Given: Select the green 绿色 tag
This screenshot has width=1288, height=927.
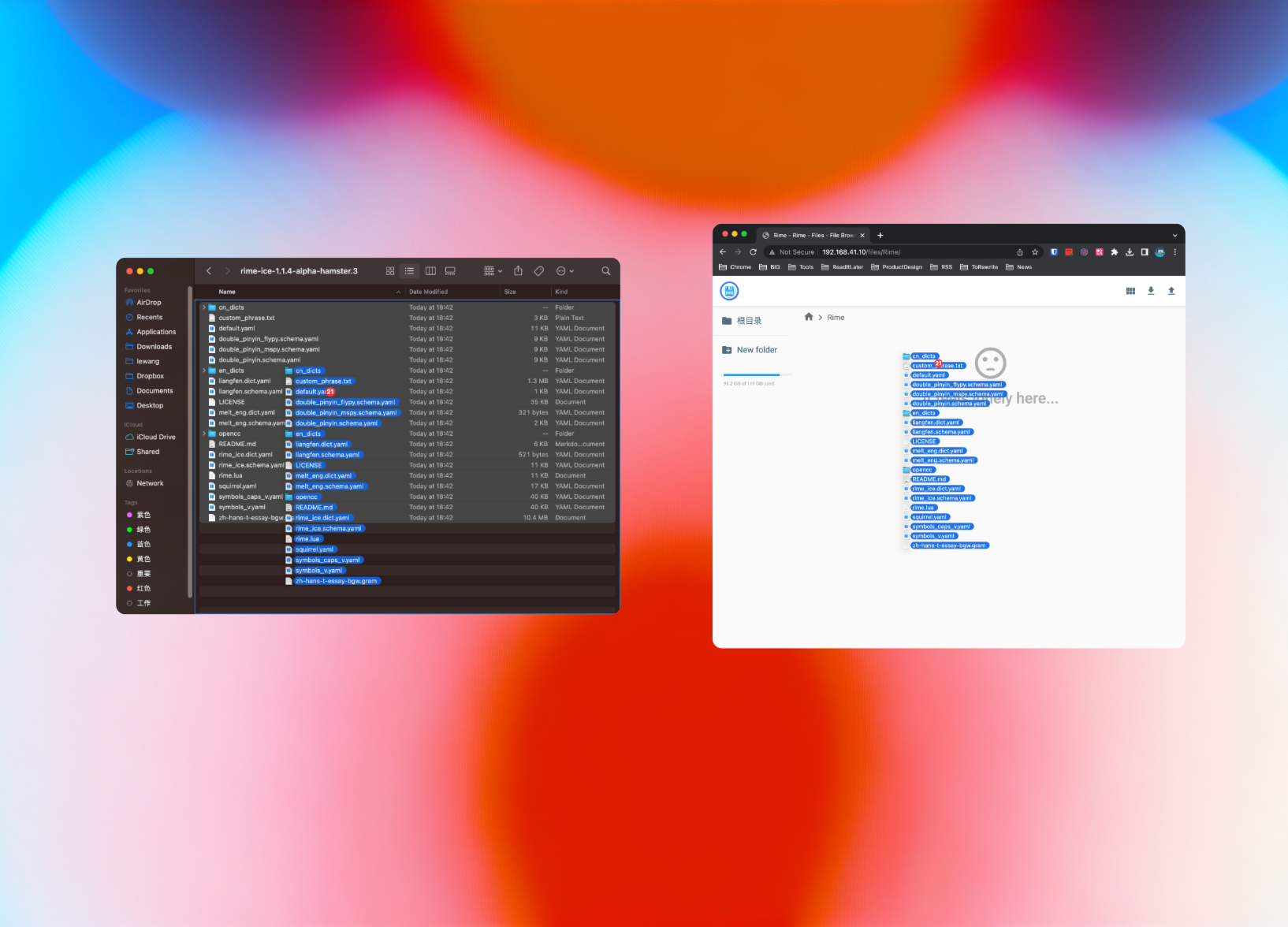Looking at the screenshot, I should (139, 530).
